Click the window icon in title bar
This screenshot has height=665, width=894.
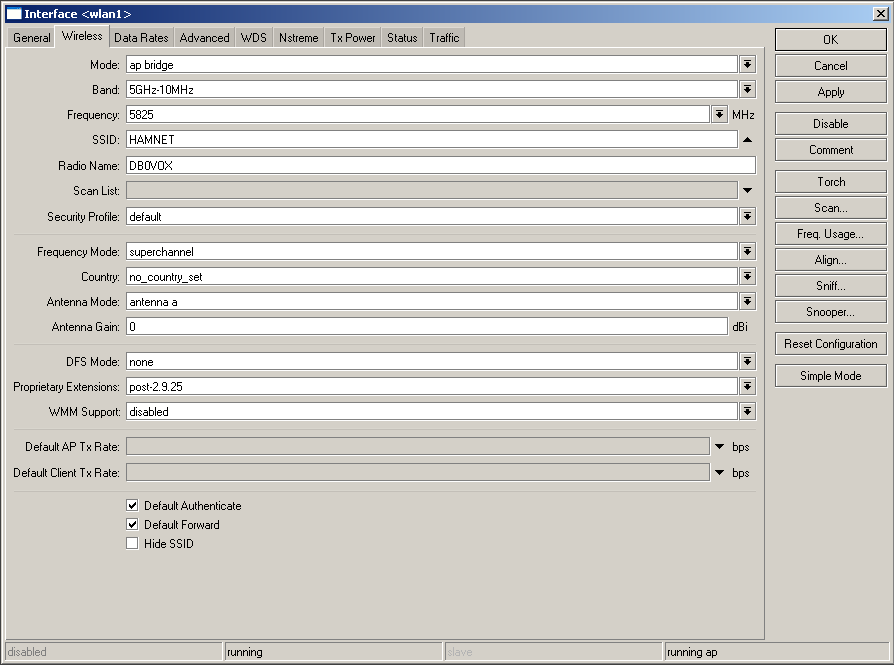point(13,13)
